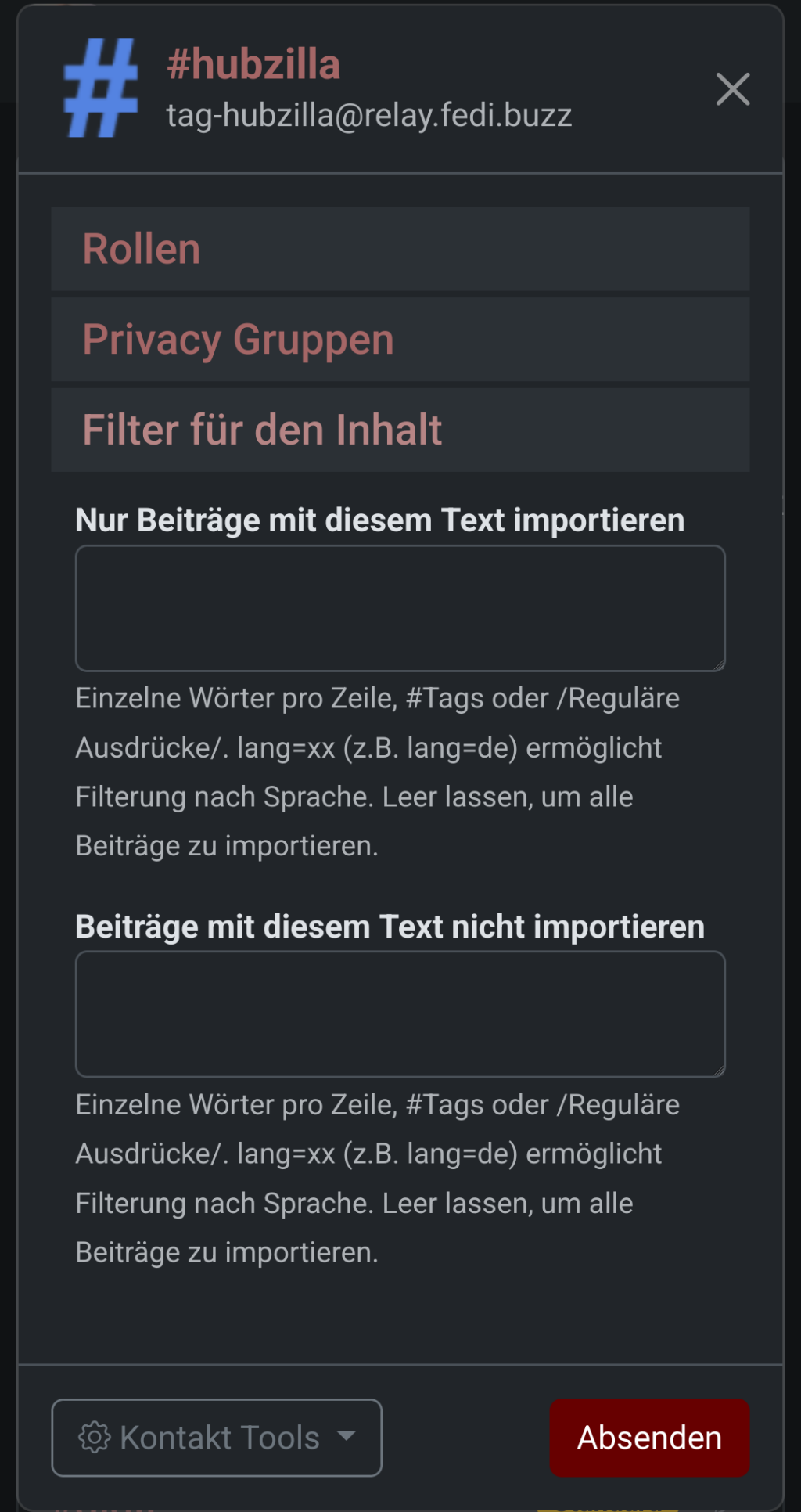Close the #hubzilla contact dialog
Viewport: 801px width, 1512px height.
coord(732,89)
